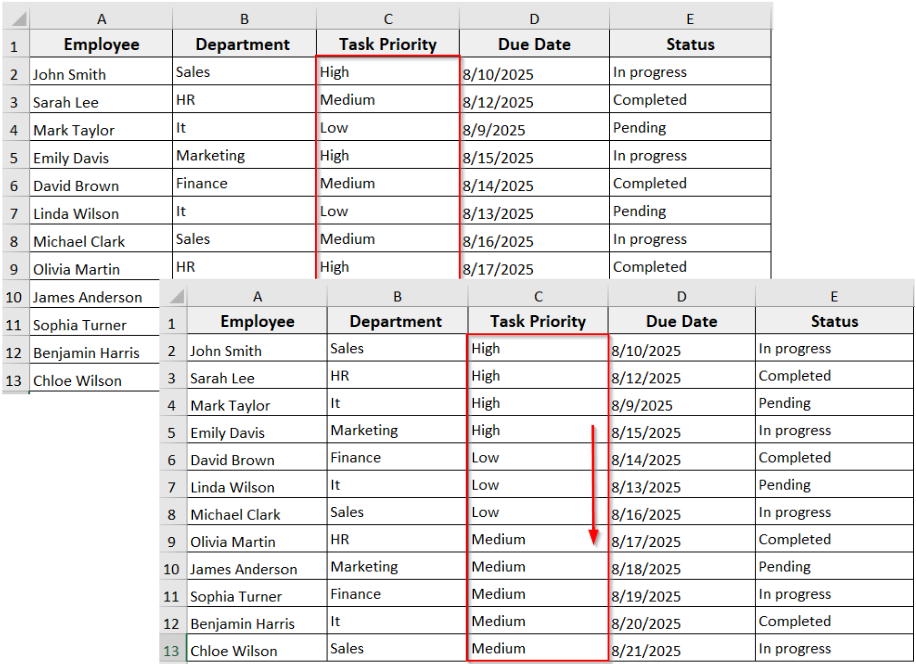The width and height of the screenshot is (916, 664).
Task: Select the 8/18/2025 due date cell
Action: 681,567
